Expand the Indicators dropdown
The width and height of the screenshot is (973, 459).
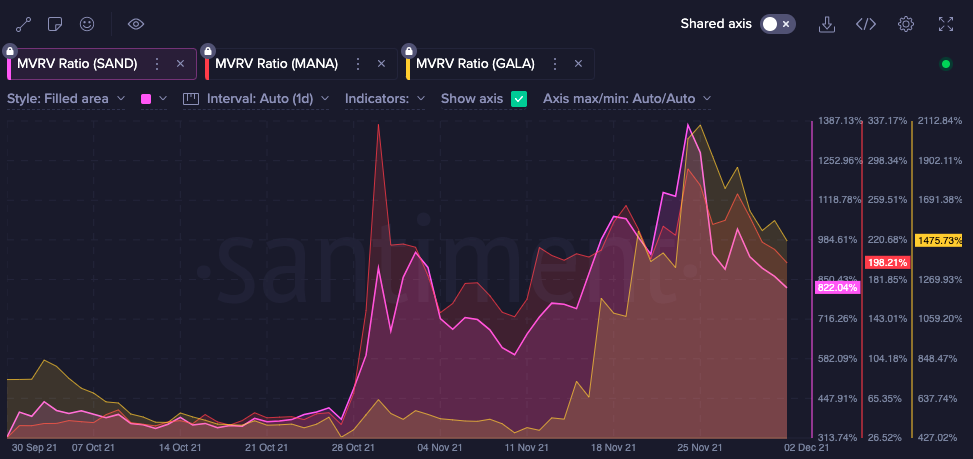click(x=385, y=99)
